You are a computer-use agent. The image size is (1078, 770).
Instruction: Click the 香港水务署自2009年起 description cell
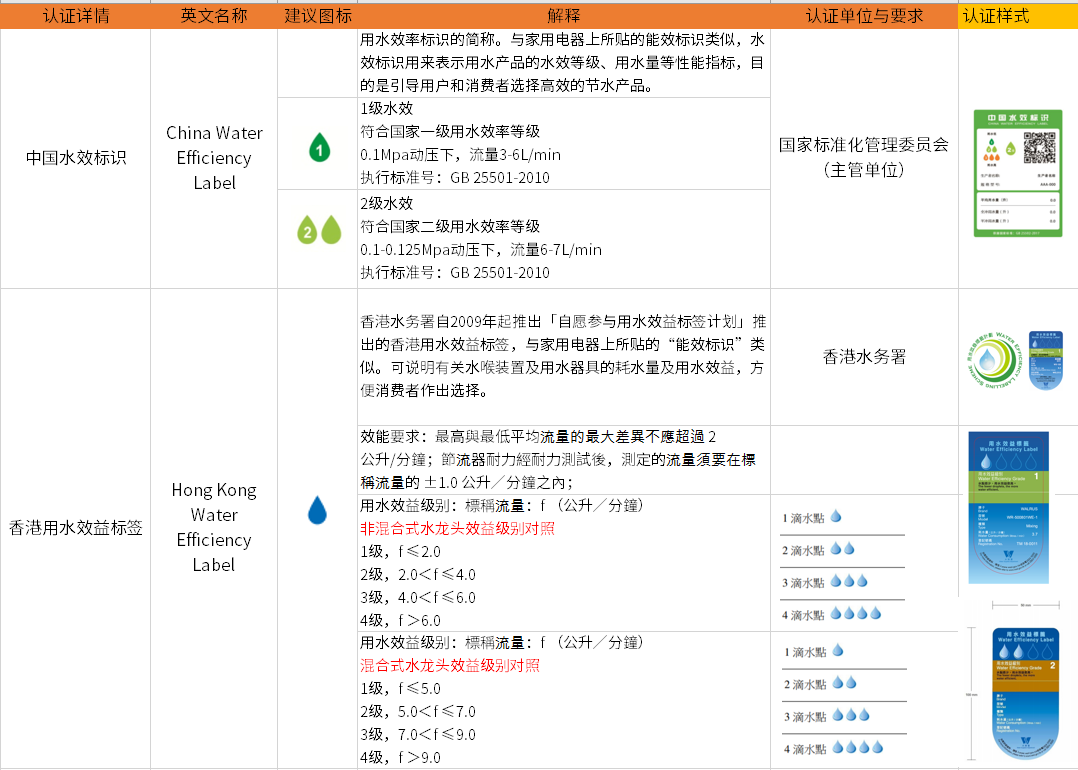click(x=564, y=357)
